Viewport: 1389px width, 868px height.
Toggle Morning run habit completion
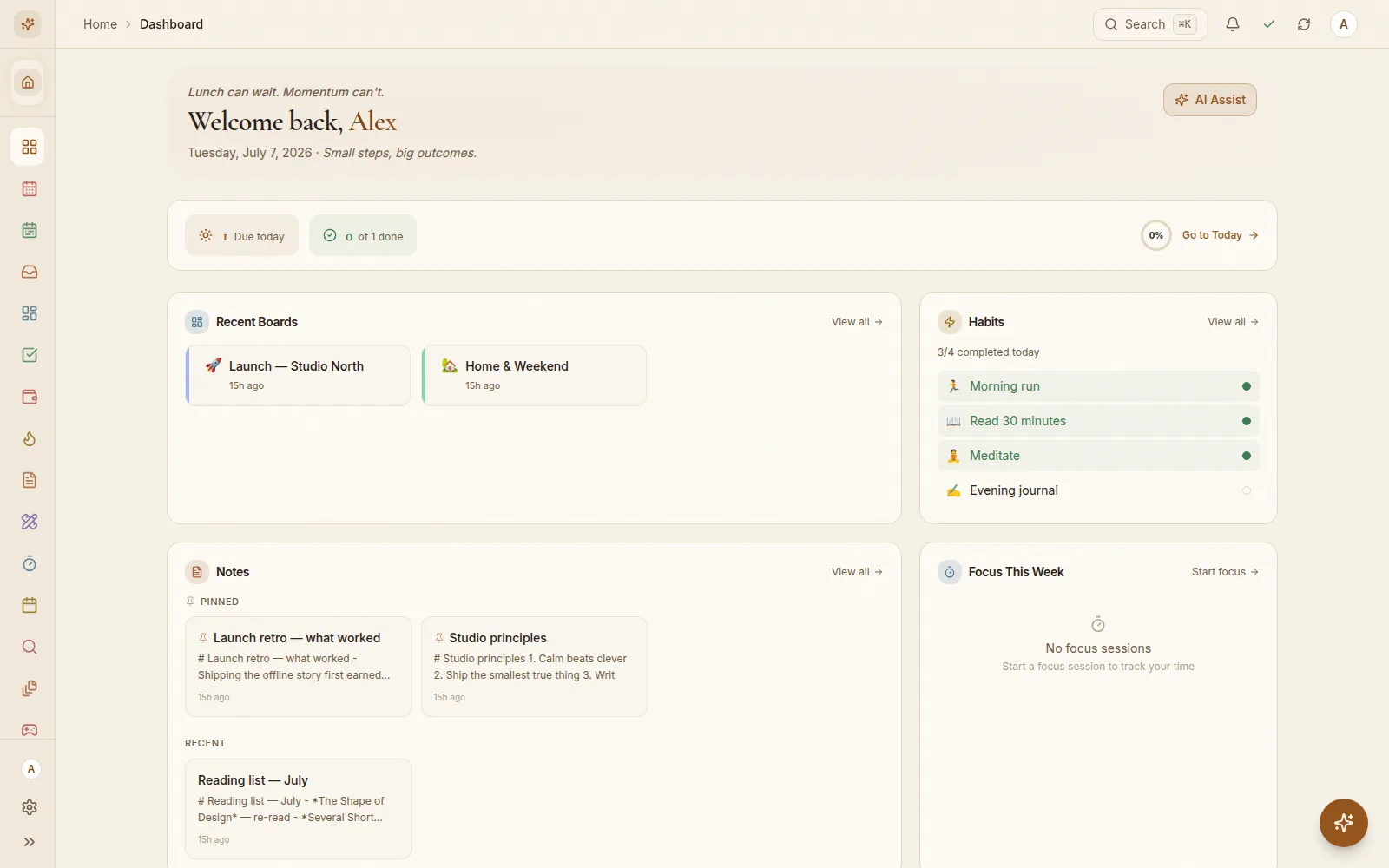click(1098, 386)
